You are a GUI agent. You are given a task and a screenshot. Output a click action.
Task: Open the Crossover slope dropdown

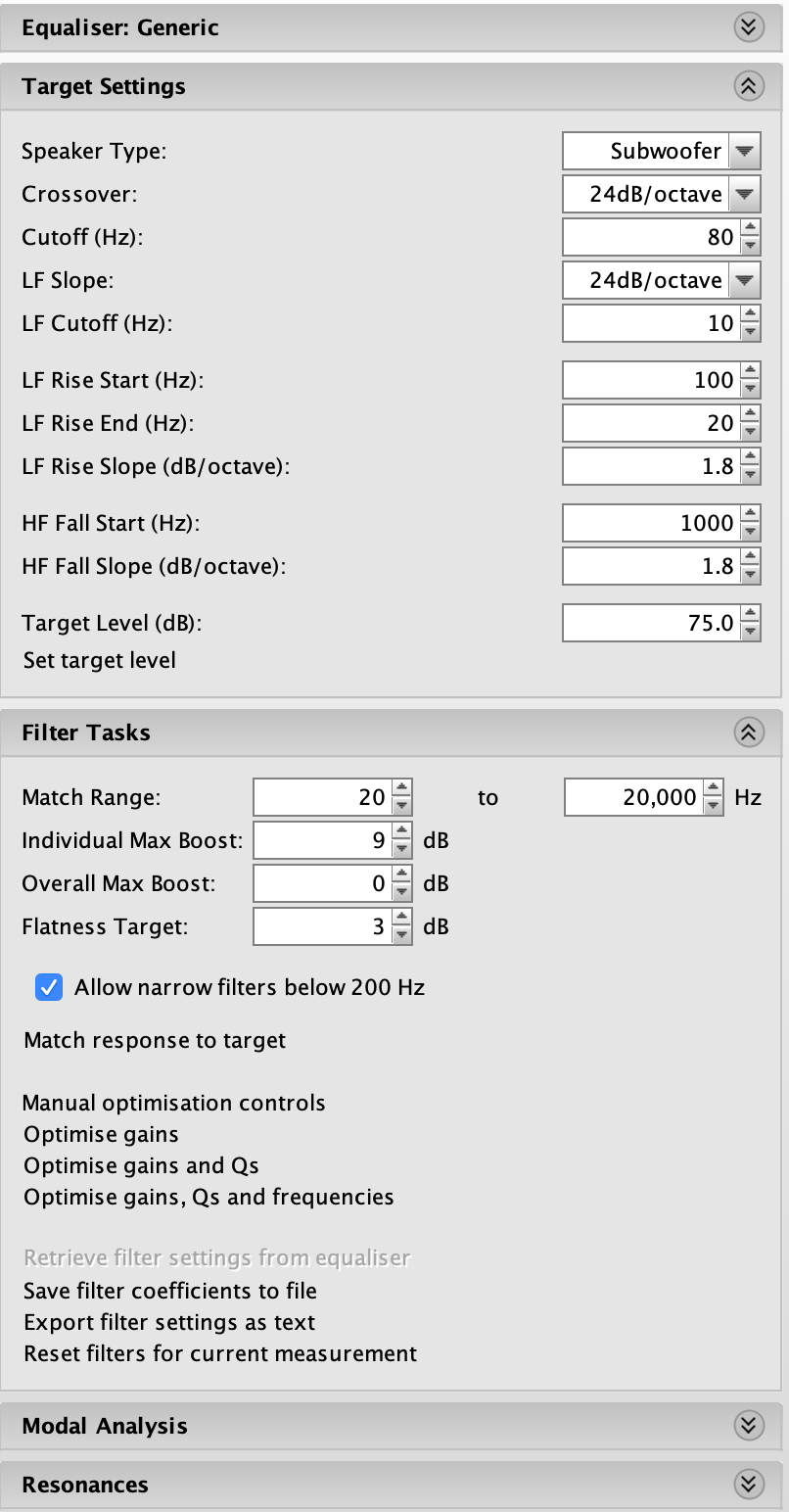click(743, 194)
